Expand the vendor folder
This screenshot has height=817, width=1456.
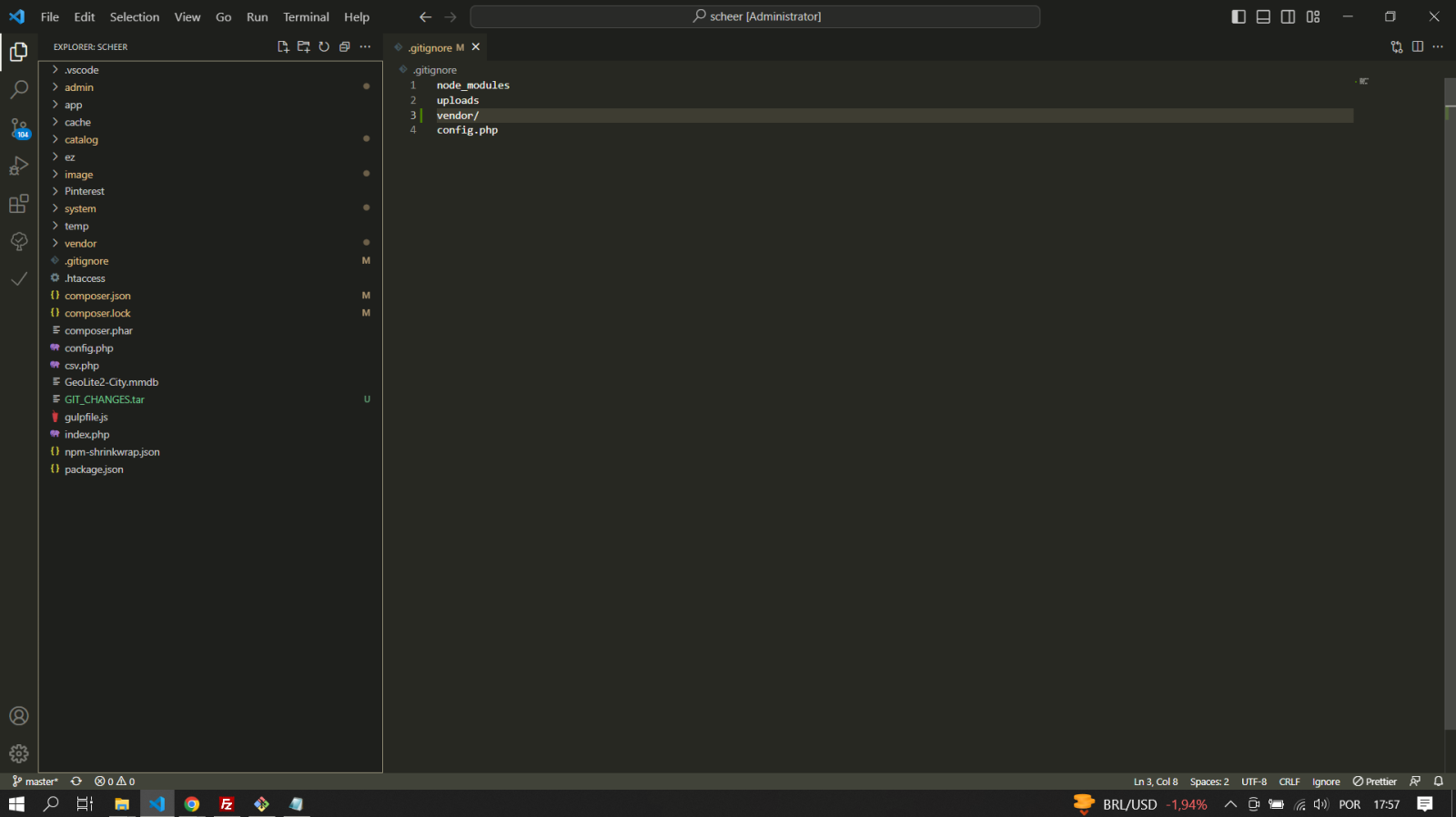[80, 244]
